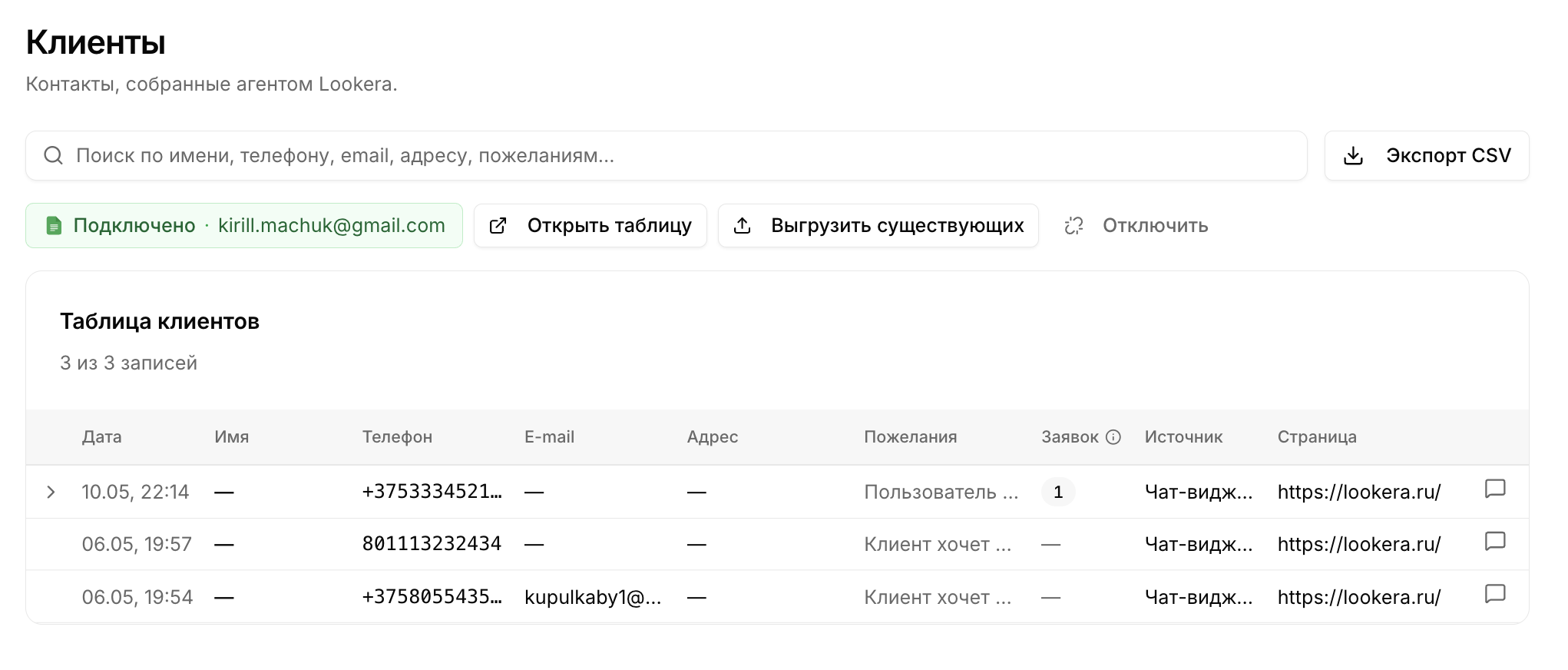The image size is (1568, 670).
Task: Click the date 06.05, 19:57
Action: [137, 544]
